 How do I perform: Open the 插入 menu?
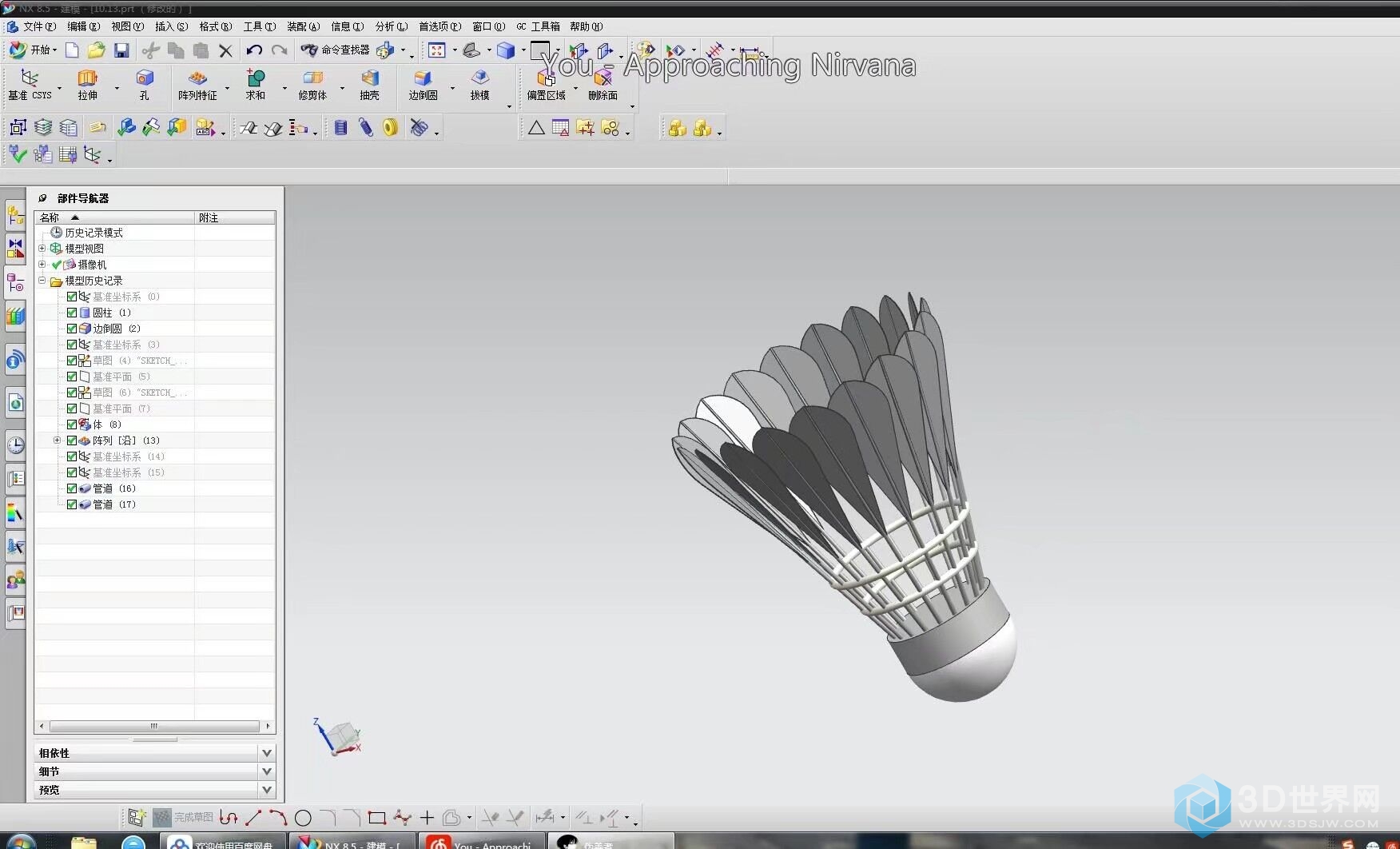[171, 26]
